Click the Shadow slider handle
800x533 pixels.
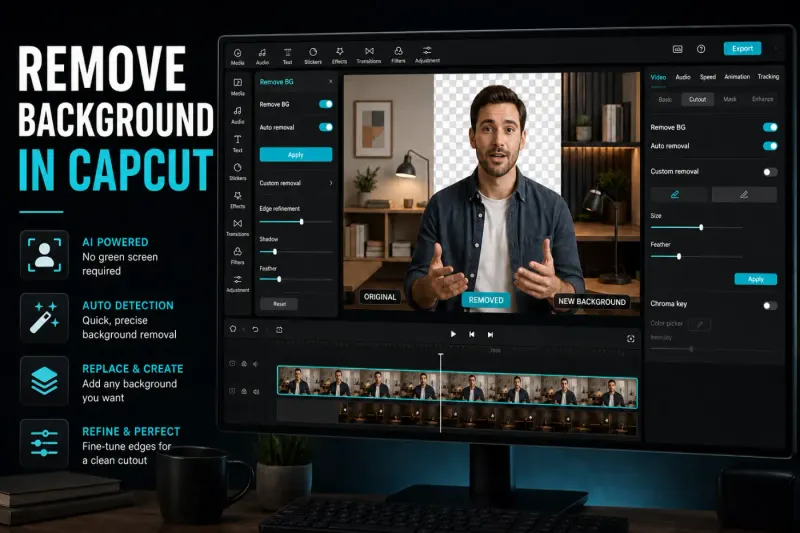[275, 251]
